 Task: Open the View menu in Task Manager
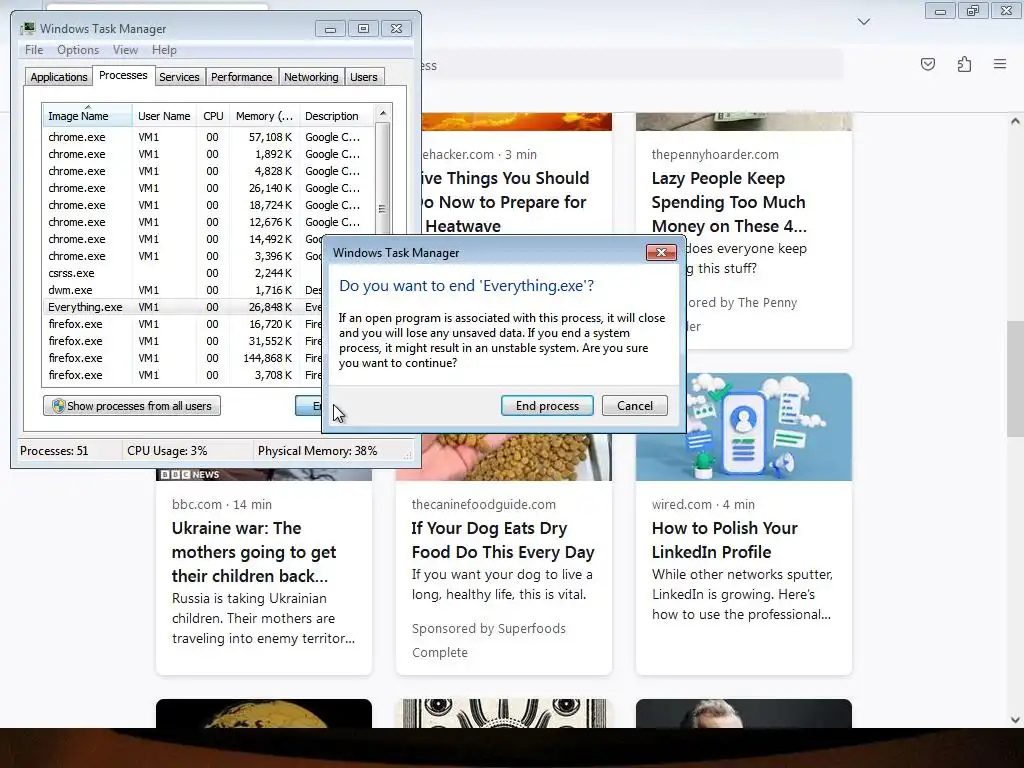[x=125, y=50]
